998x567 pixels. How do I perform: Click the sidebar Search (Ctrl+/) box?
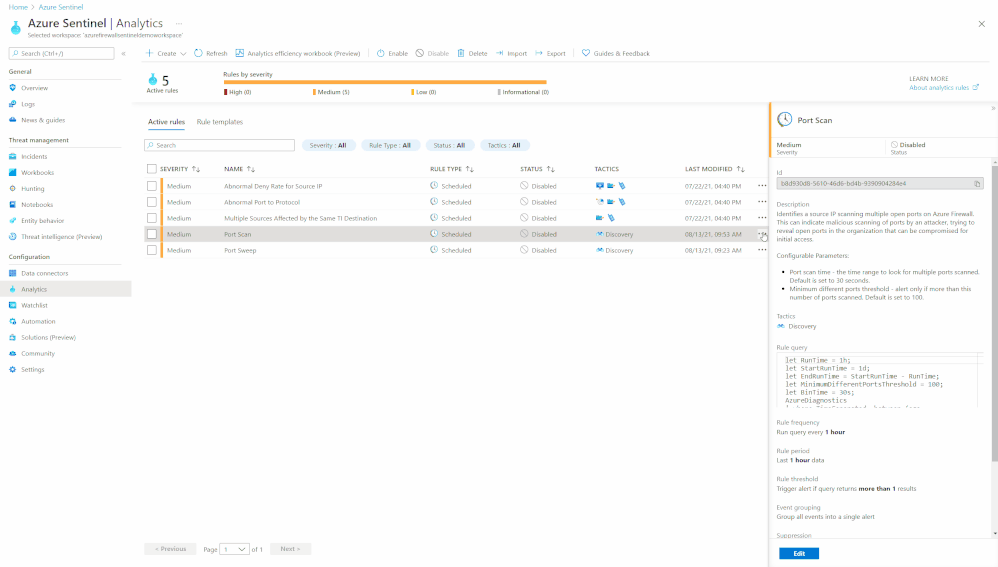coord(62,53)
